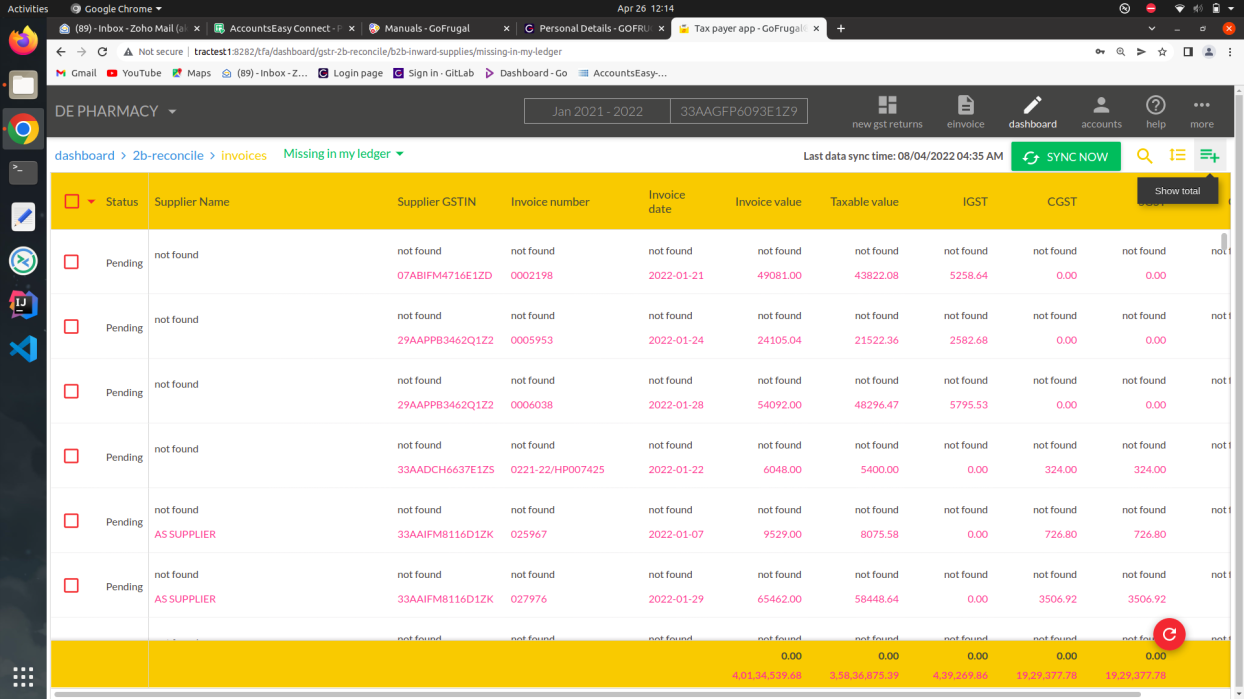Click the SYNC NOW button

[1066, 157]
